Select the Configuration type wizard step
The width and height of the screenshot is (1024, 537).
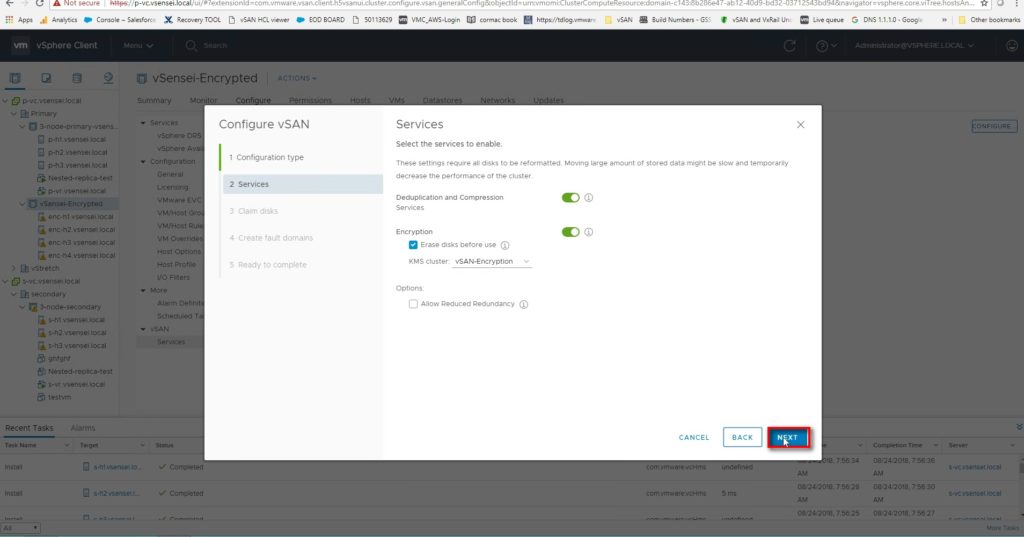click(x=267, y=157)
